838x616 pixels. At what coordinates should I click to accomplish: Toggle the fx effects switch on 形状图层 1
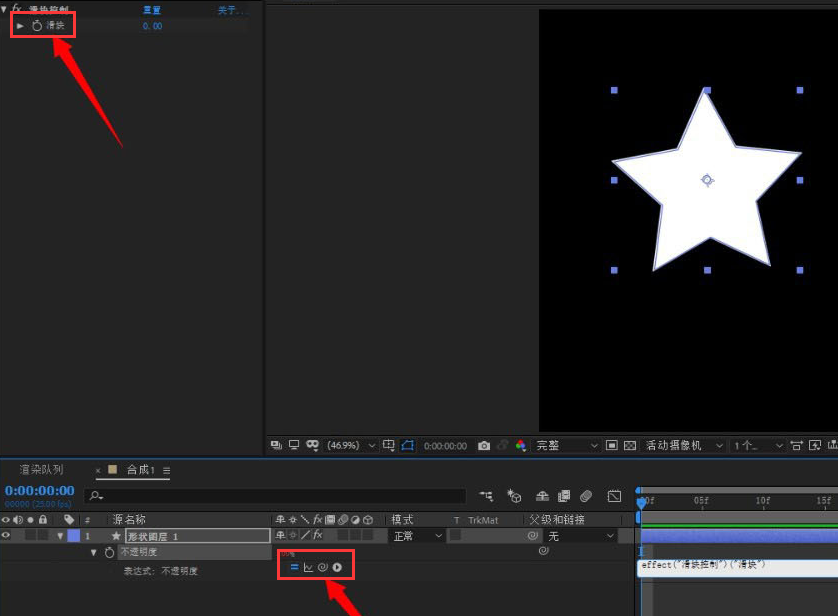[x=317, y=535]
